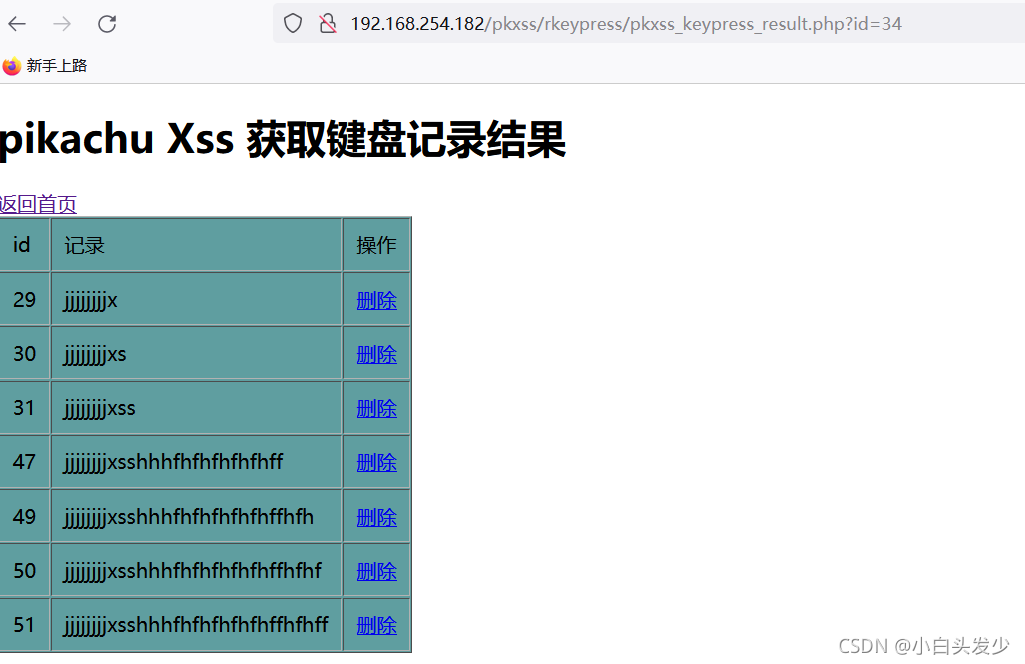This screenshot has width=1025, height=664.
Task: Click the id cell 29
Action: point(24,300)
